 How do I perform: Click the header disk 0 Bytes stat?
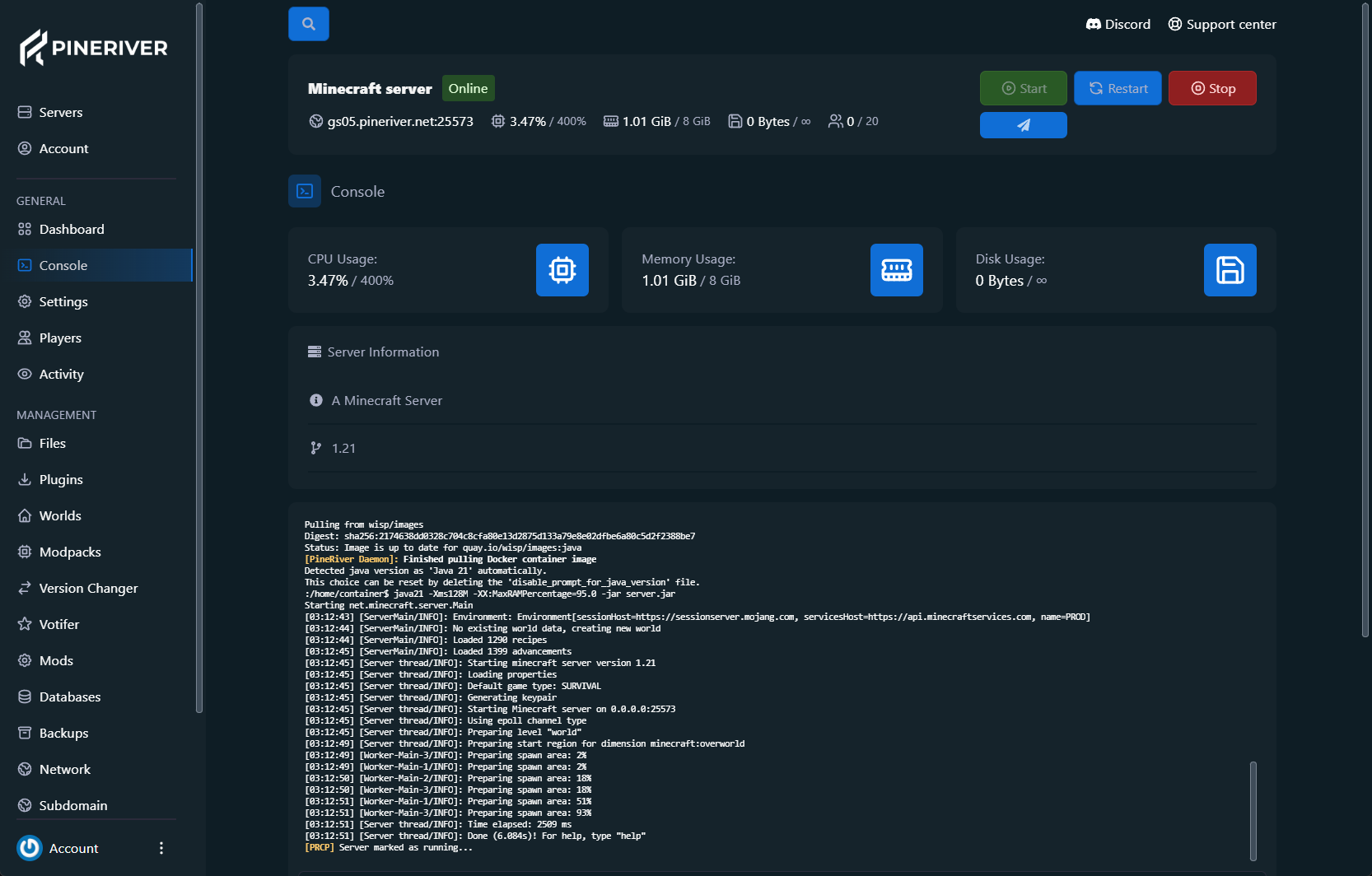coord(769,121)
